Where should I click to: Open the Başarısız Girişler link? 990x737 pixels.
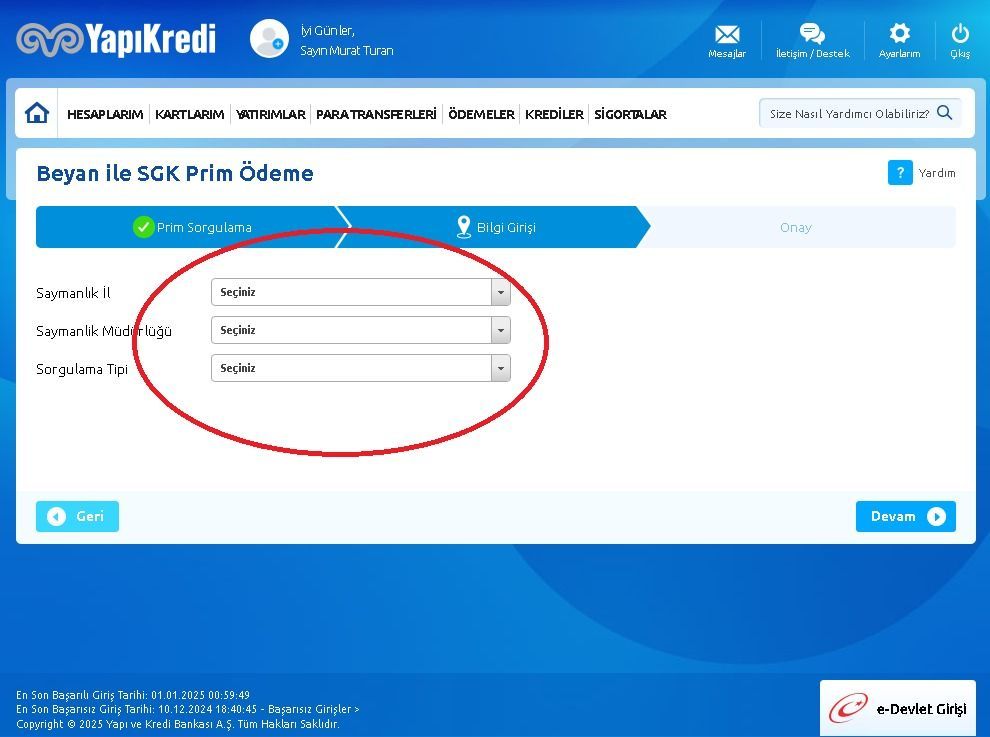point(313,709)
